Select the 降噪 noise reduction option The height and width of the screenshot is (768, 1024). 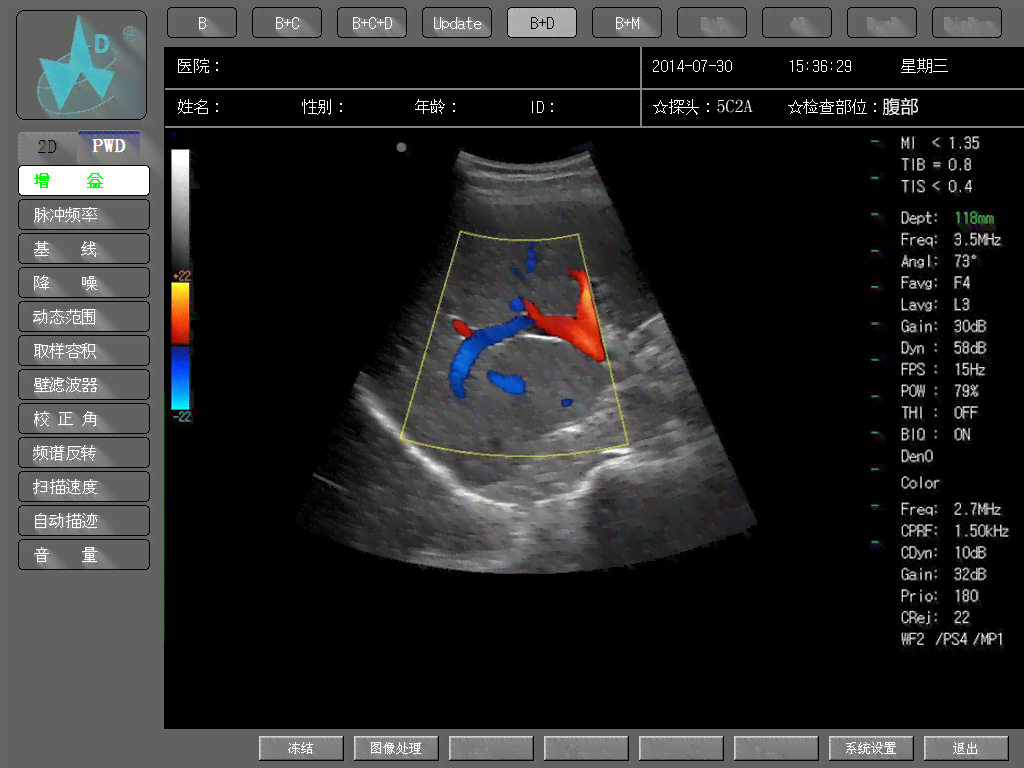point(84,282)
